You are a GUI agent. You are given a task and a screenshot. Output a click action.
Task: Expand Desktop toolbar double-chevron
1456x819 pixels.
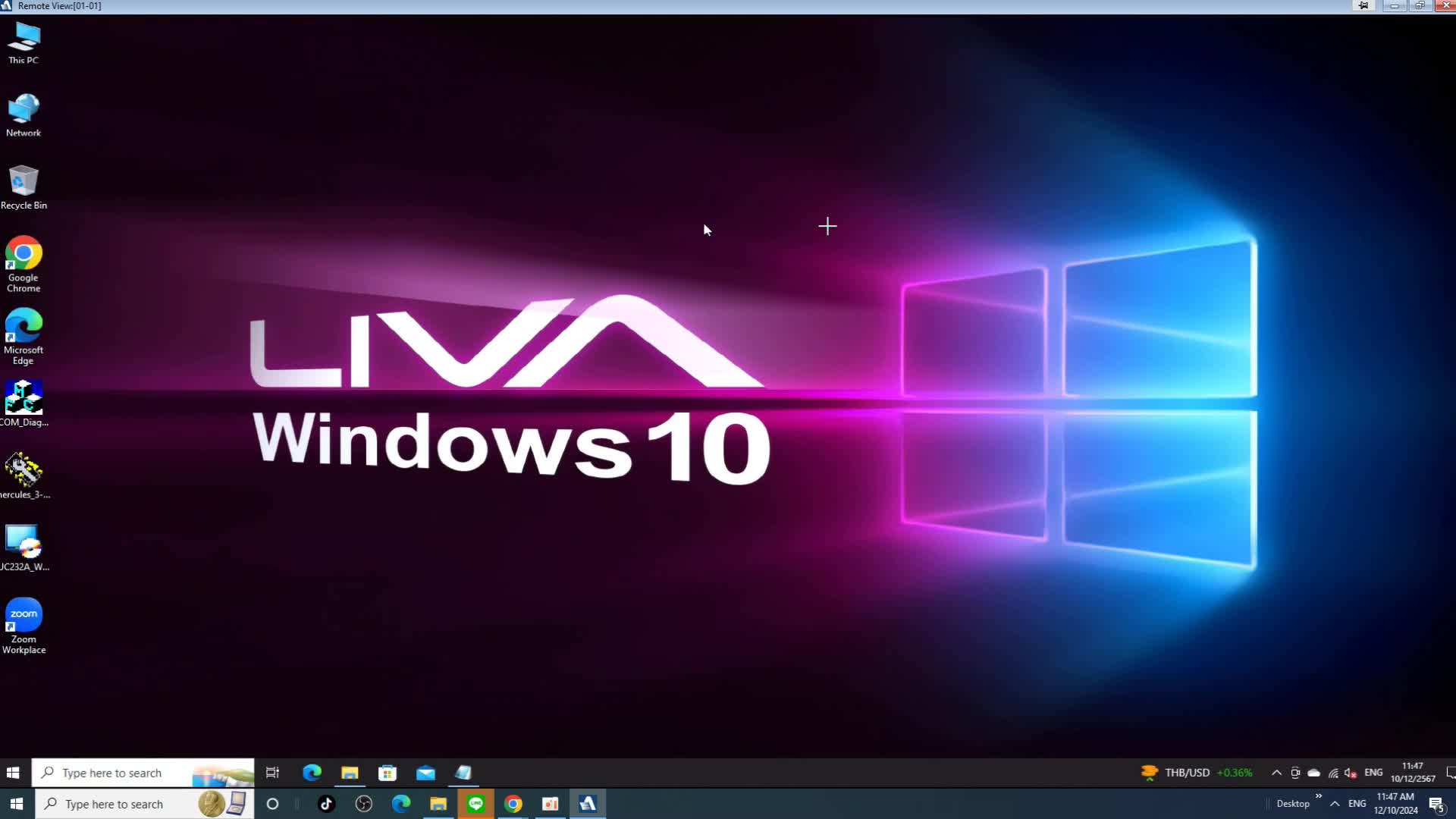coord(1319,796)
